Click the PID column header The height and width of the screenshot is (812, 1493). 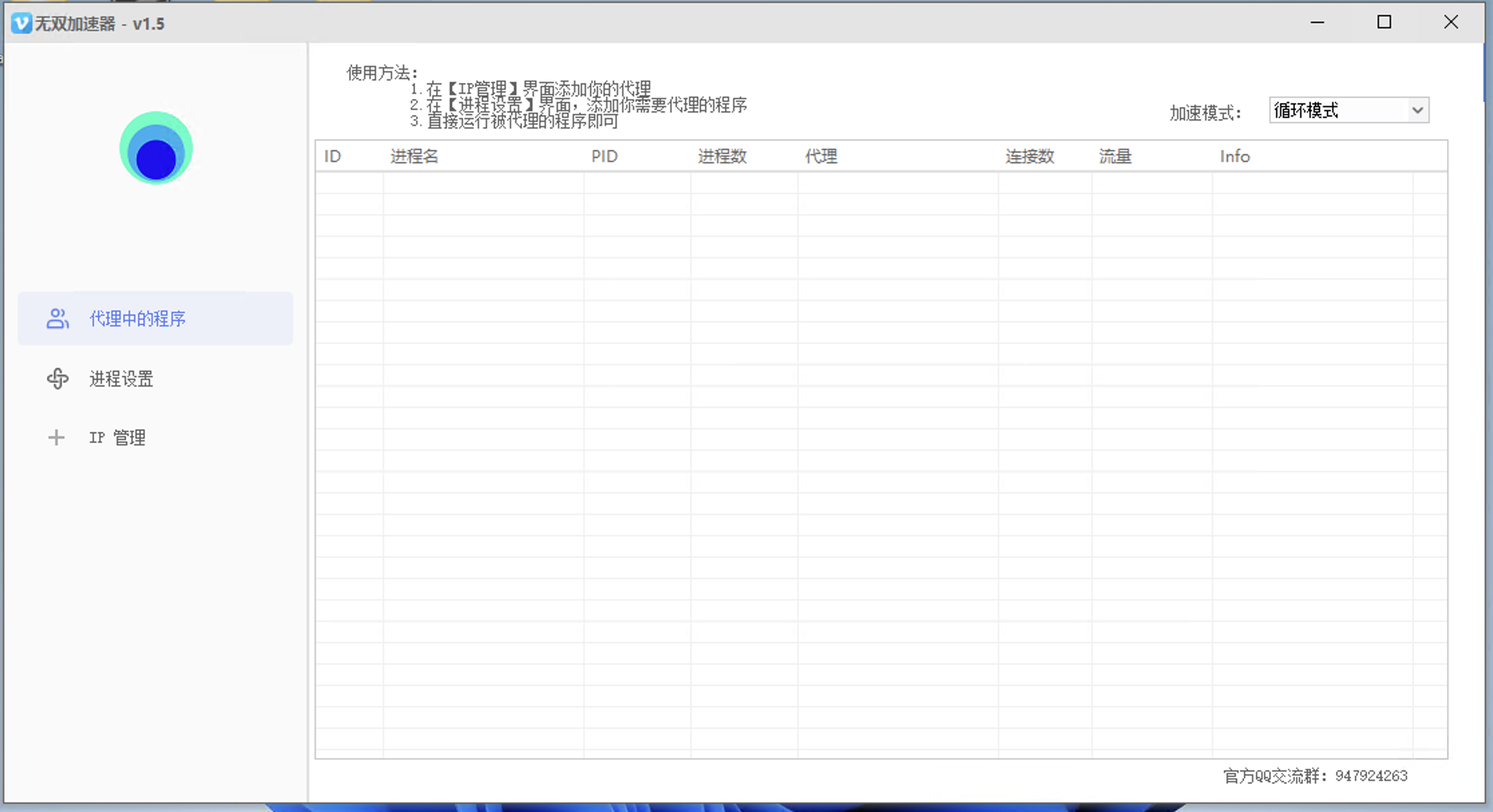604,157
